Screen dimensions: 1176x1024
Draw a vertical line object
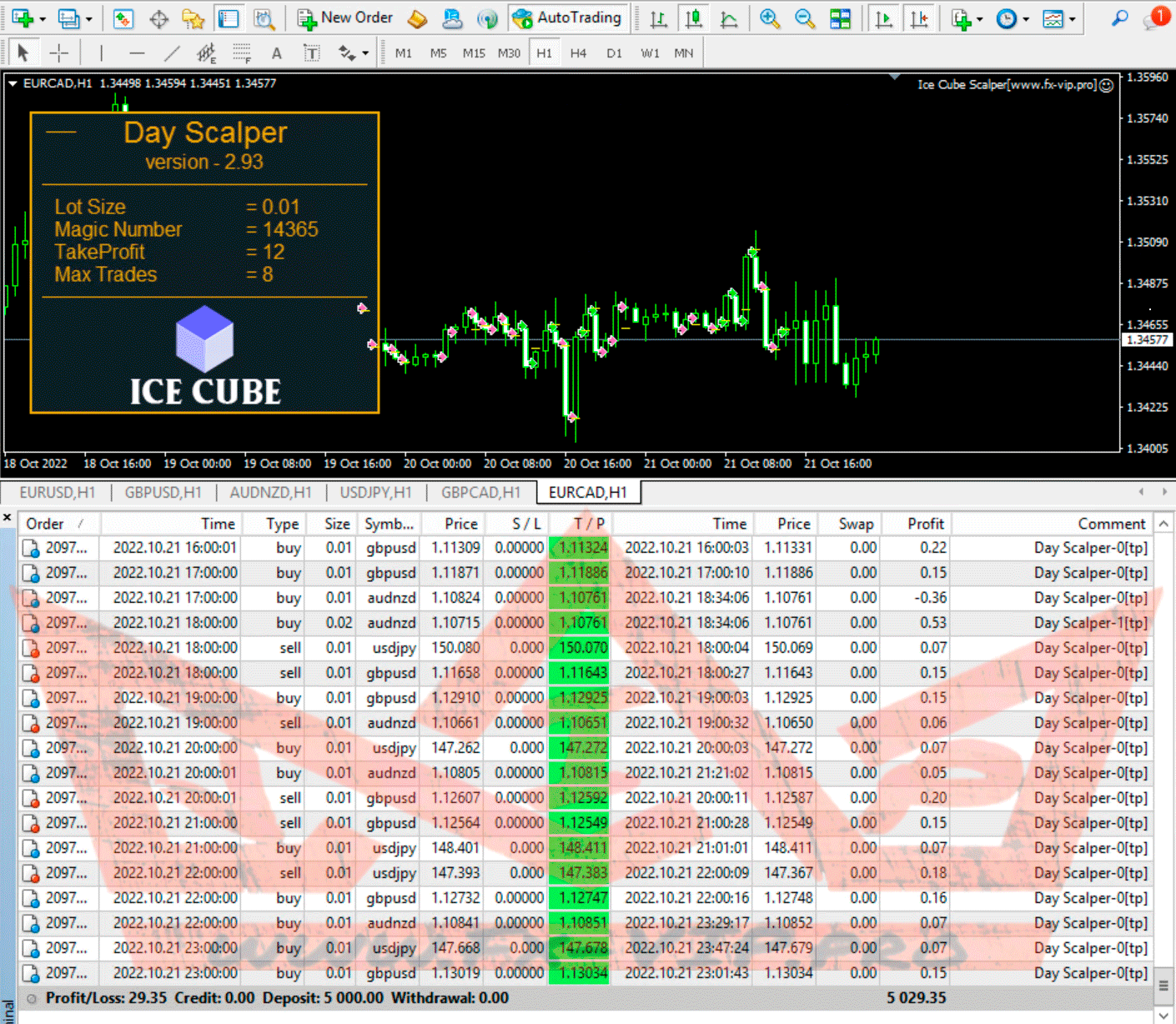[101, 53]
